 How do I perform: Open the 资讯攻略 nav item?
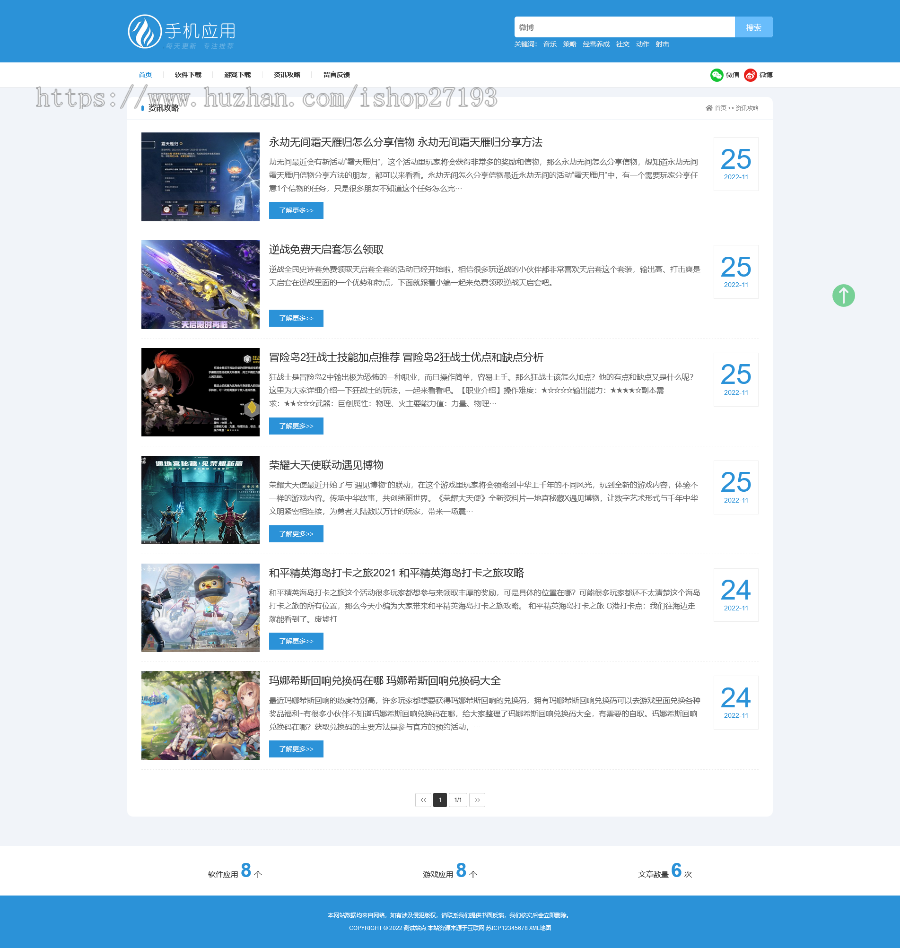click(x=287, y=75)
